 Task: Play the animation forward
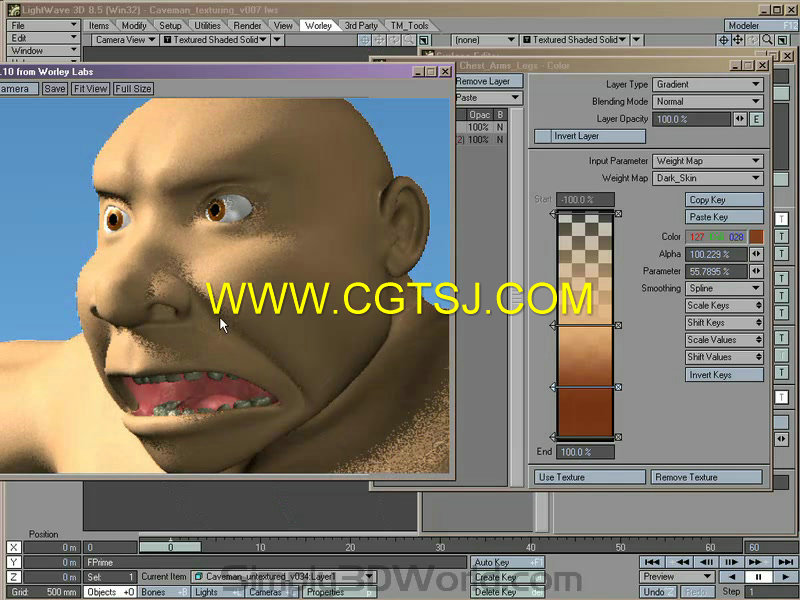pos(785,577)
